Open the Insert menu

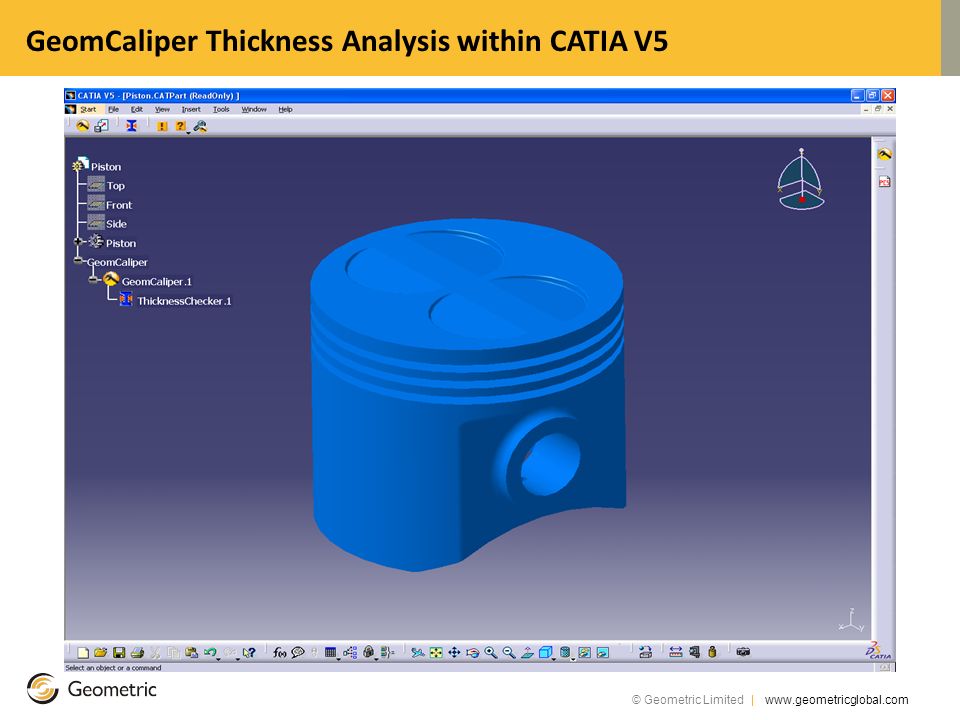pyautogui.click(x=191, y=110)
